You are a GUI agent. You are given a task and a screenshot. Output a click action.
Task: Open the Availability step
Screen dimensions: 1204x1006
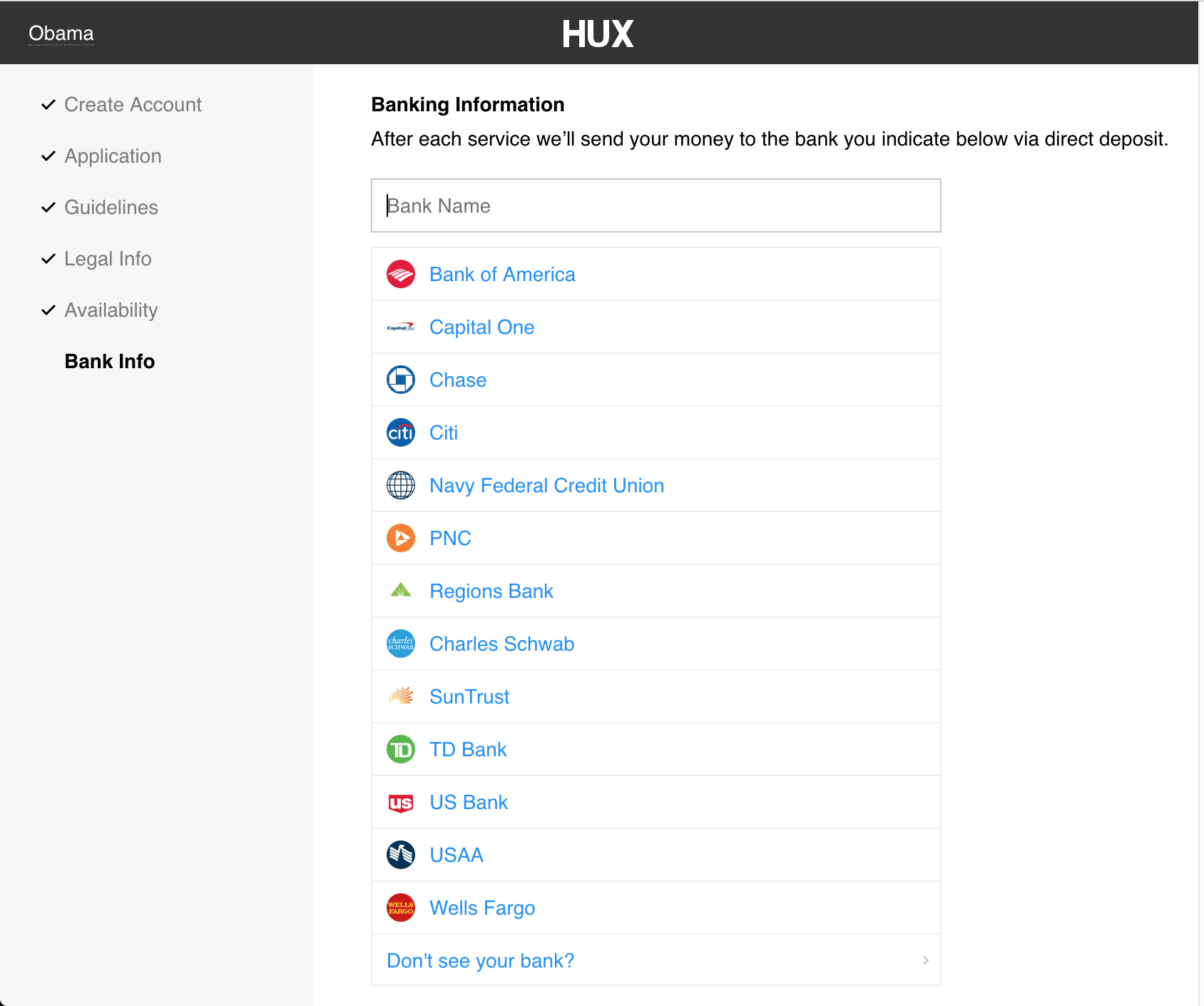(x=111, y=310)
